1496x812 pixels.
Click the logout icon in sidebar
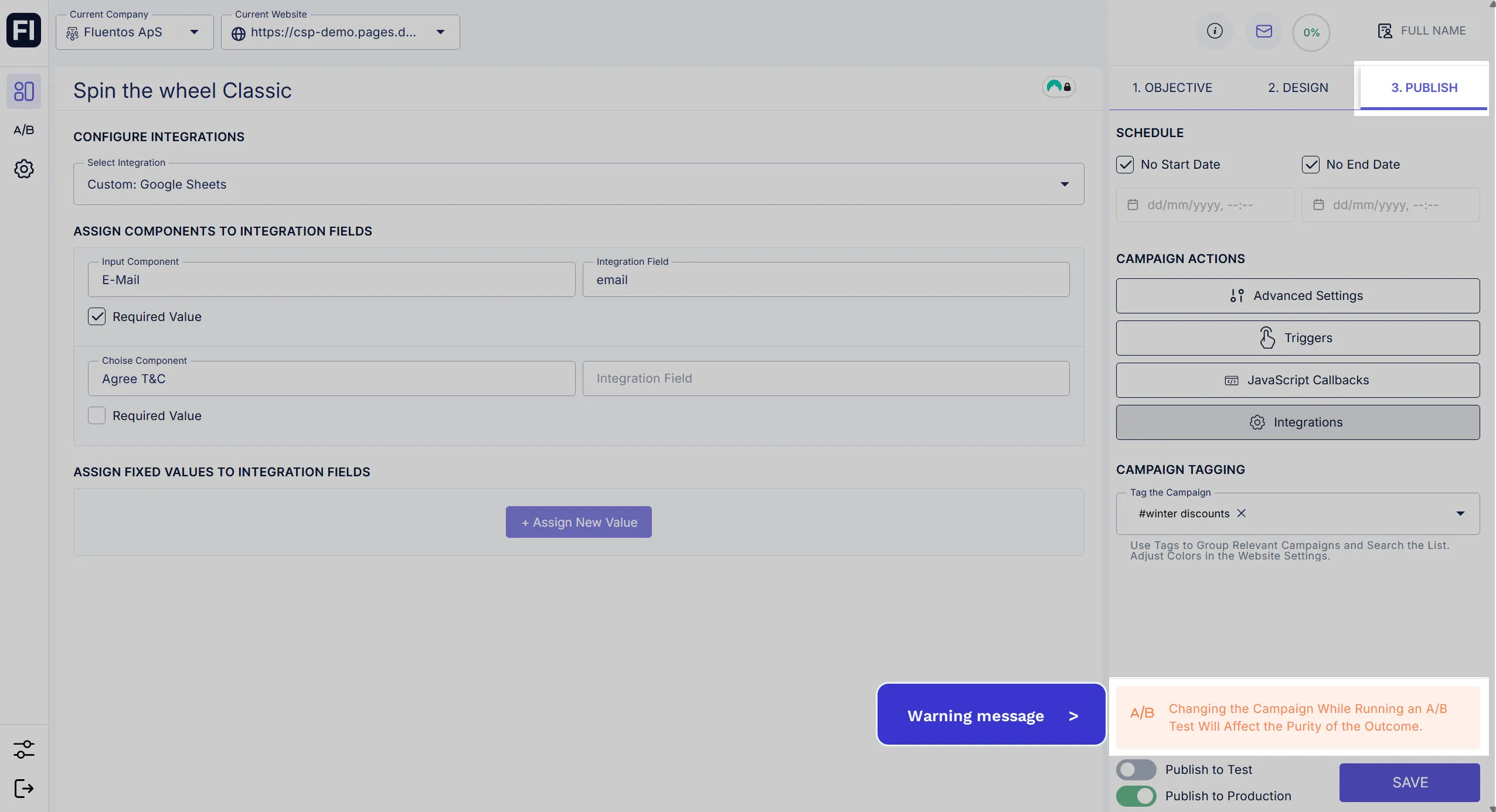click(x=23, y=789)
